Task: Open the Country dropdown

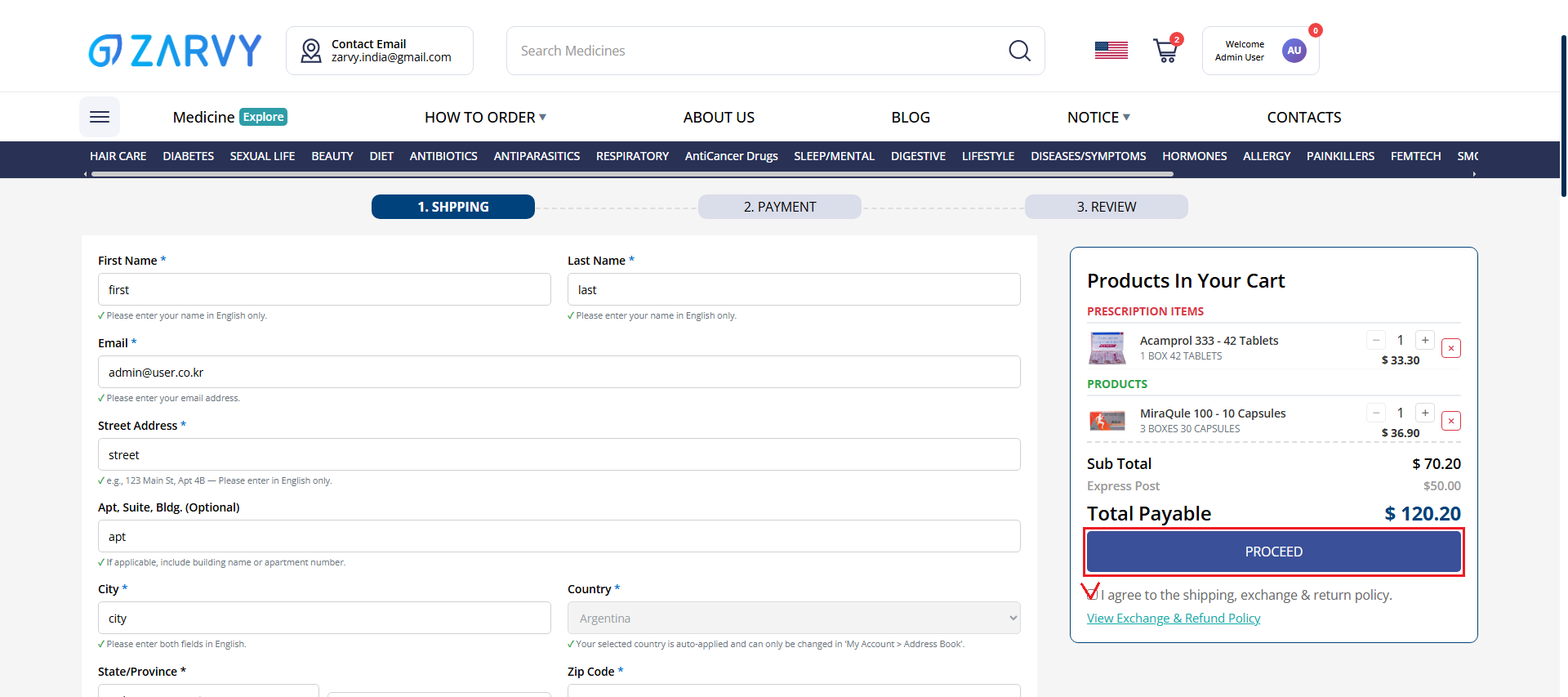Action: (x=794, y=618)
